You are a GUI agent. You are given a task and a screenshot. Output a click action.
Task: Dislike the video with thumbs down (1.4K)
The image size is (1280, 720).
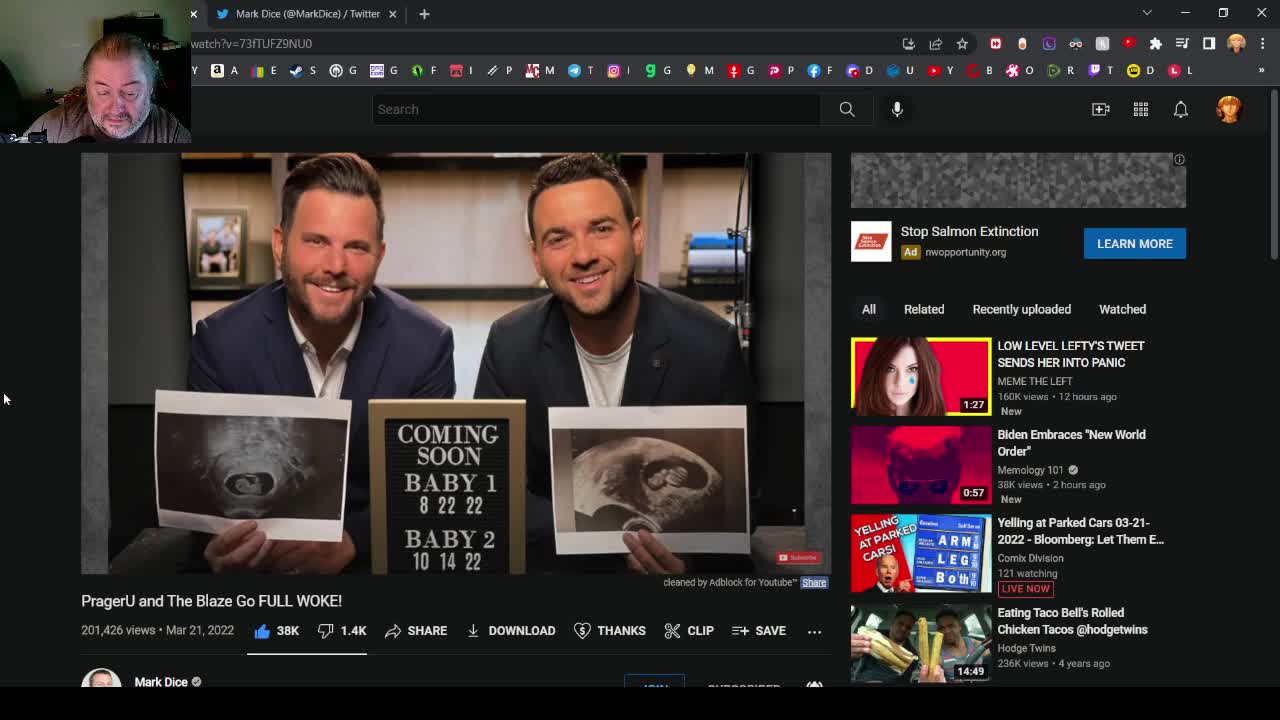click(342, 631)
